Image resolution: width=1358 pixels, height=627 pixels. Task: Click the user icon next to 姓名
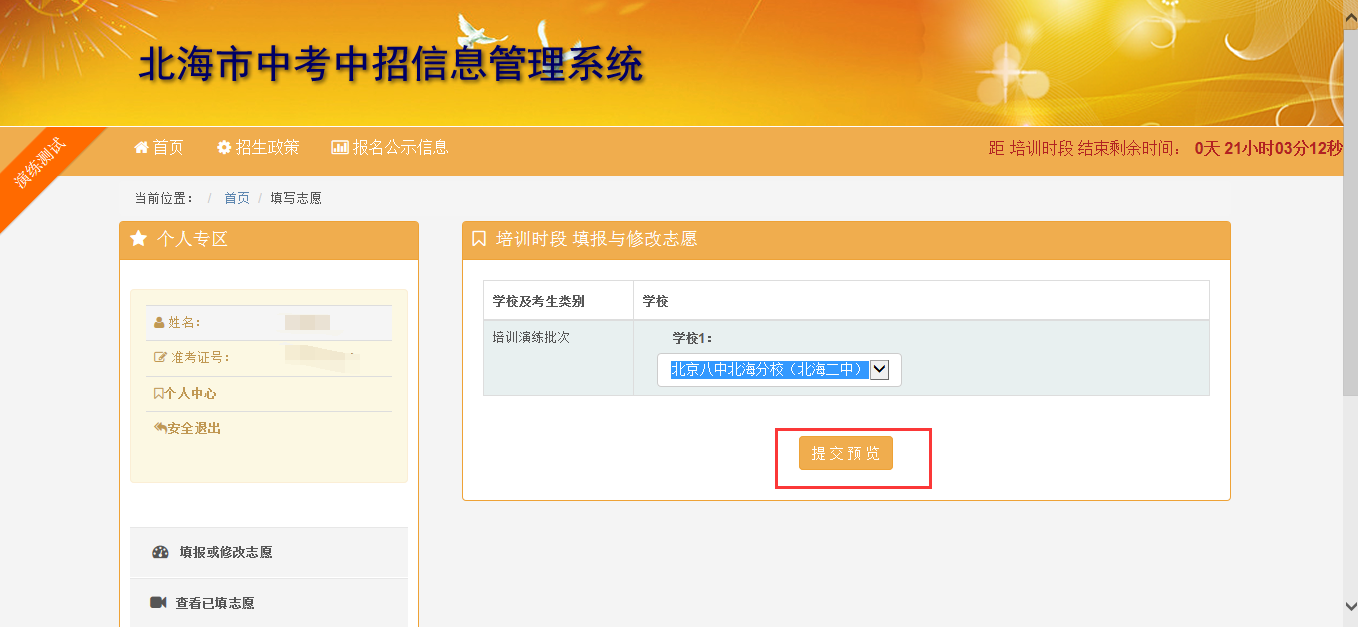point(159,323)
